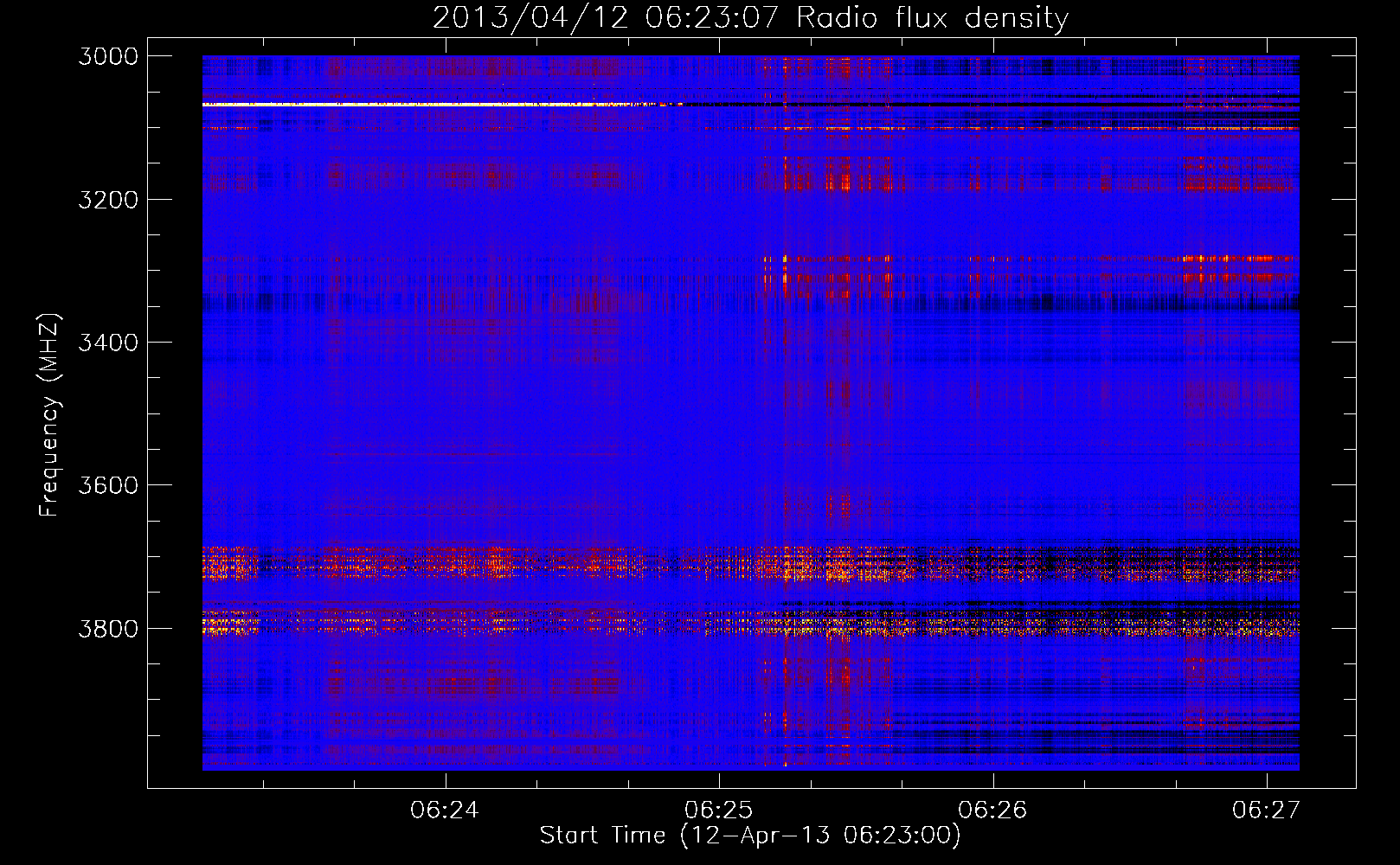This screenshot has height=865, width=1400.
Task: Select the 3000 frequency axis label
Action: coord(108,56)
